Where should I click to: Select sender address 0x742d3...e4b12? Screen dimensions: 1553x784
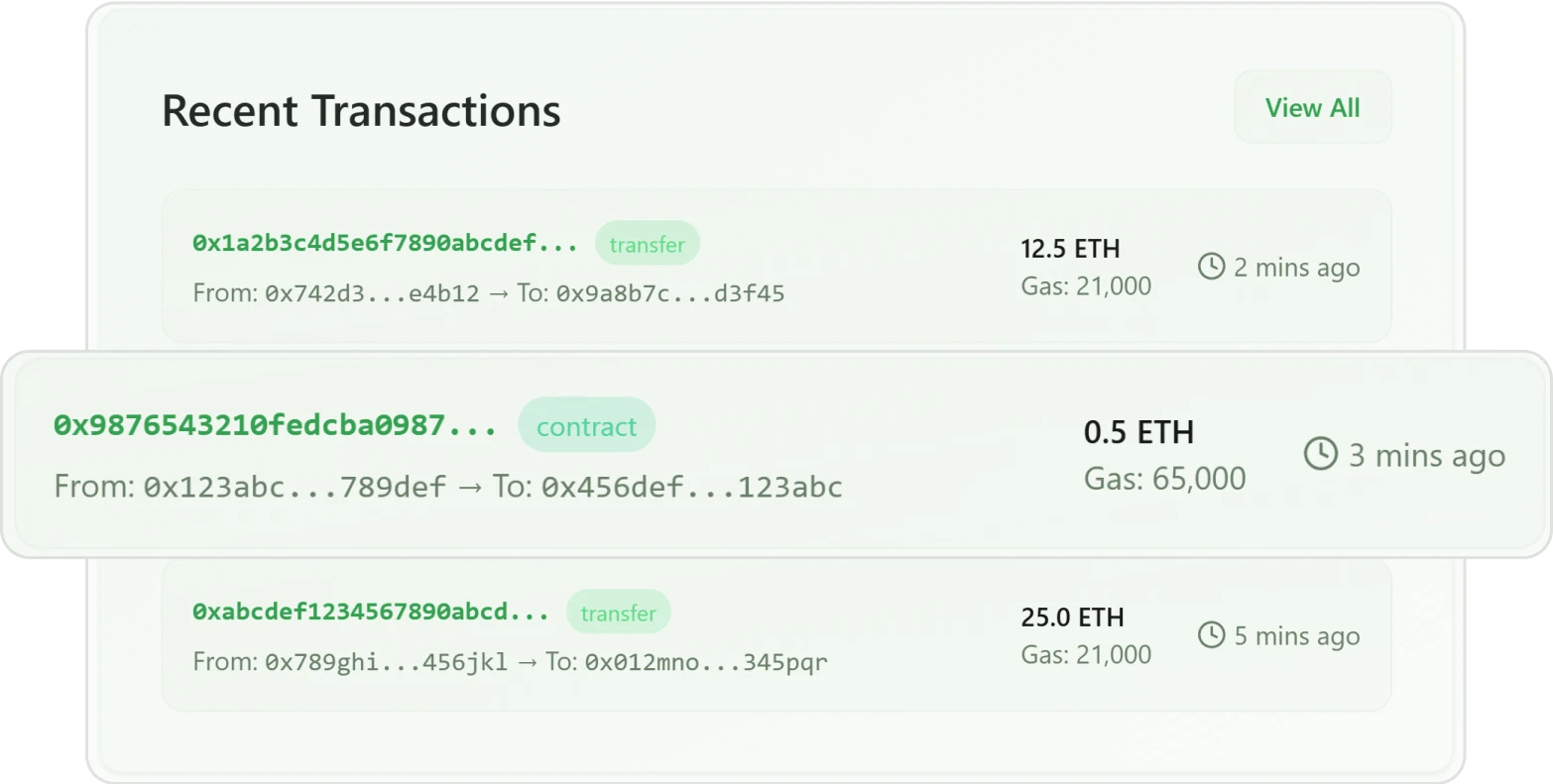(x=372, y=293)
